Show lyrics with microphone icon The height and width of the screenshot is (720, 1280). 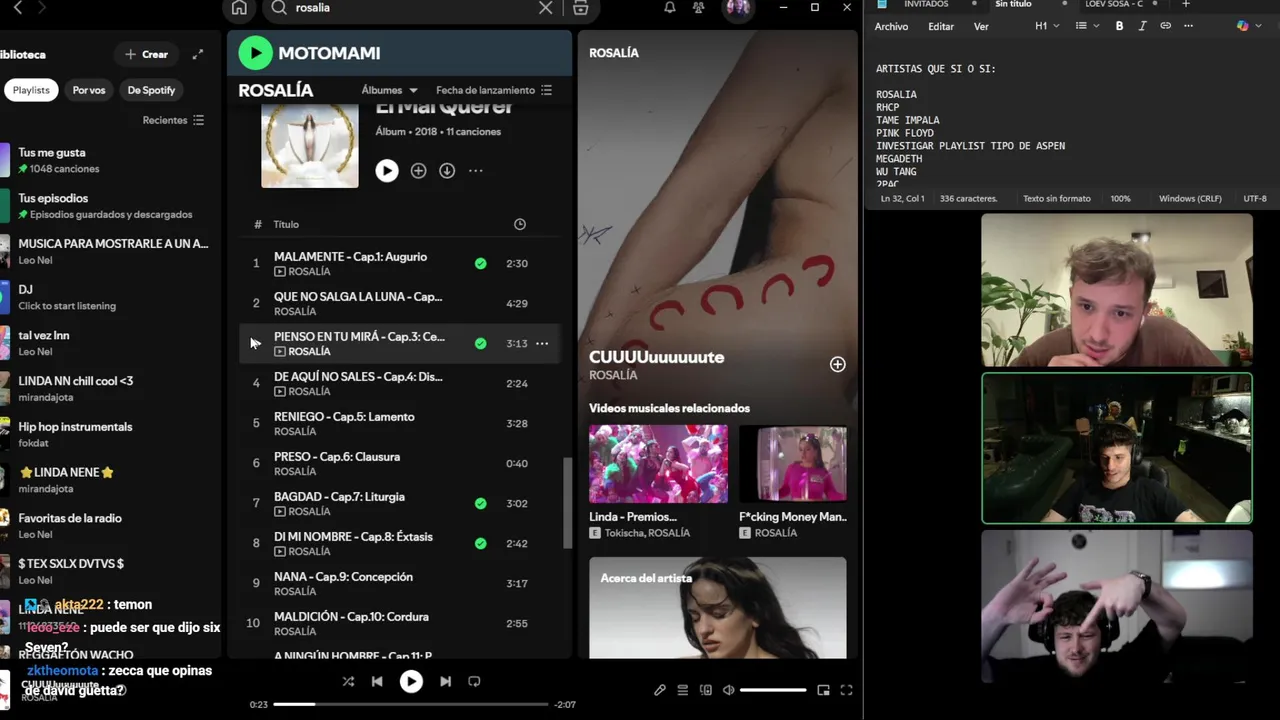tap(660, 690)
